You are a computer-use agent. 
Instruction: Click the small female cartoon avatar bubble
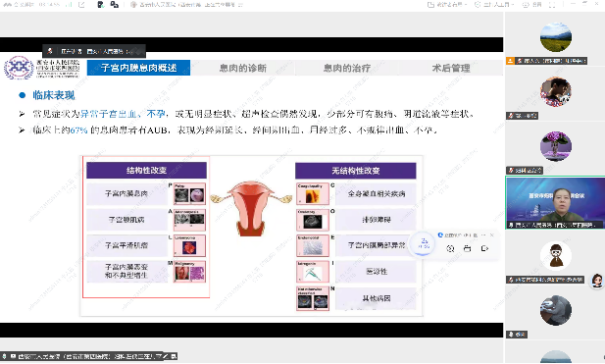pyautogui.click(x=597, y=281)
